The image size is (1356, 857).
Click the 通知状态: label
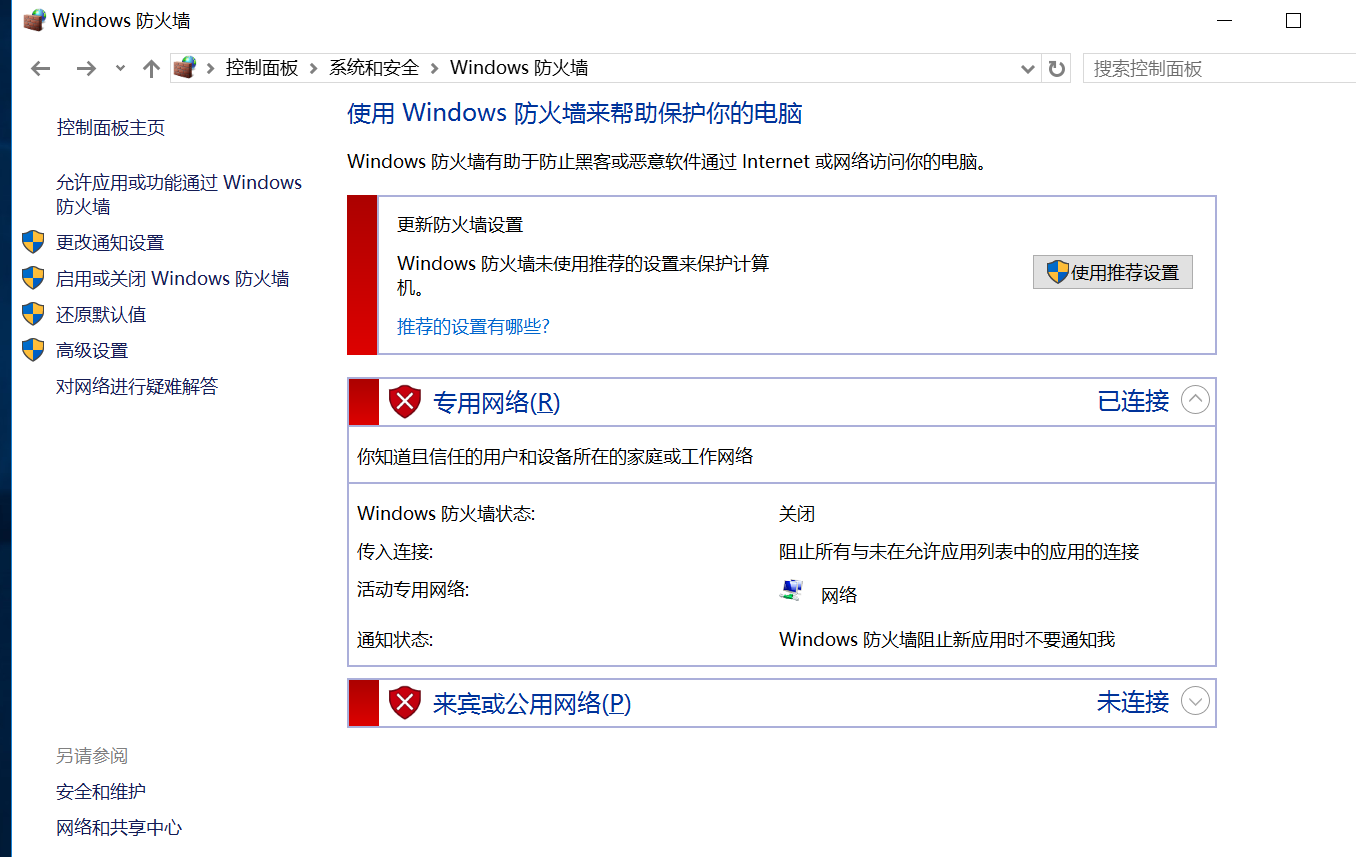pyautogui.click(x=395, y=639)
